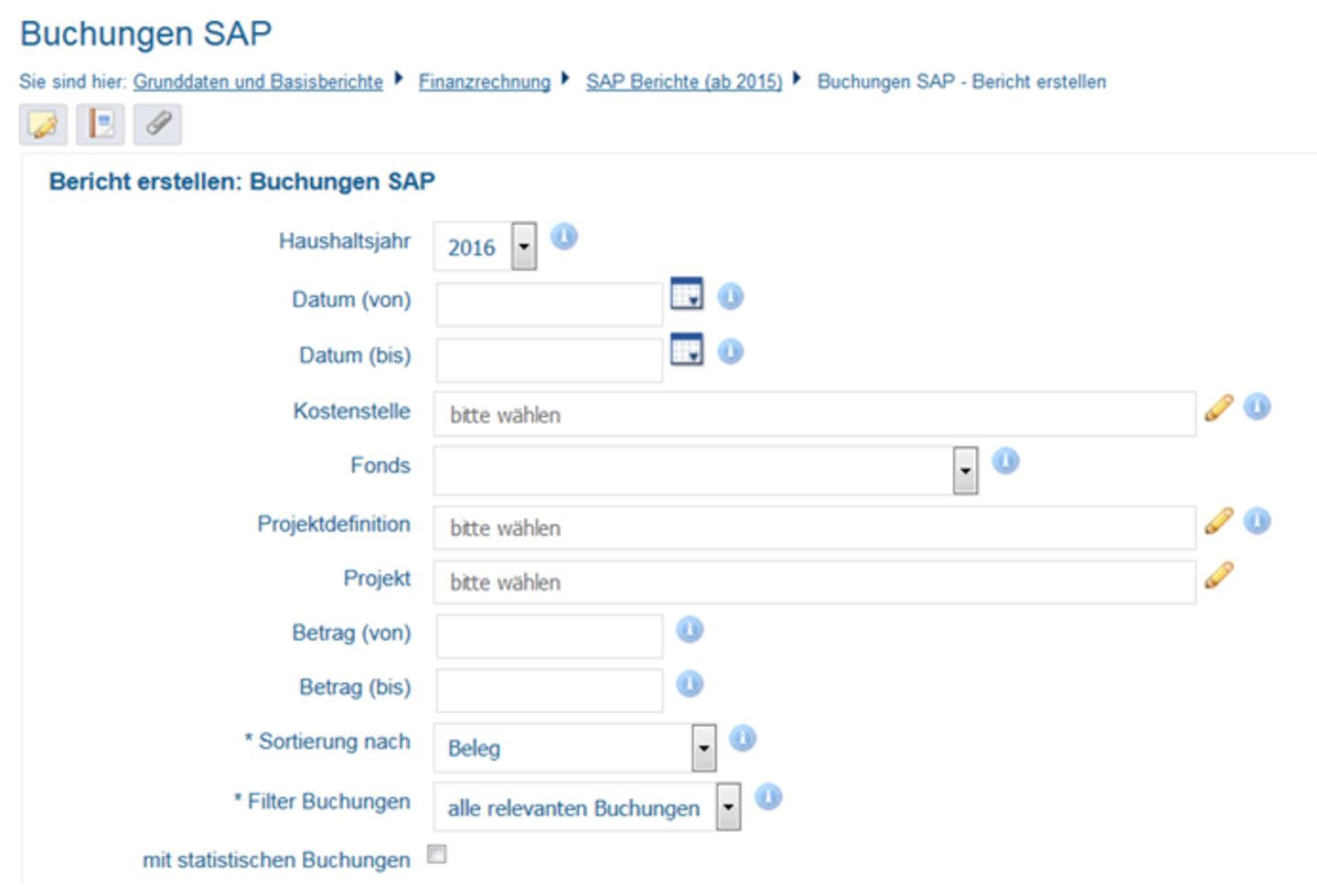Click heading Bericht erstellen: Buchungen SAP
The image size is (1317, 896).
(x=242, y=181)
